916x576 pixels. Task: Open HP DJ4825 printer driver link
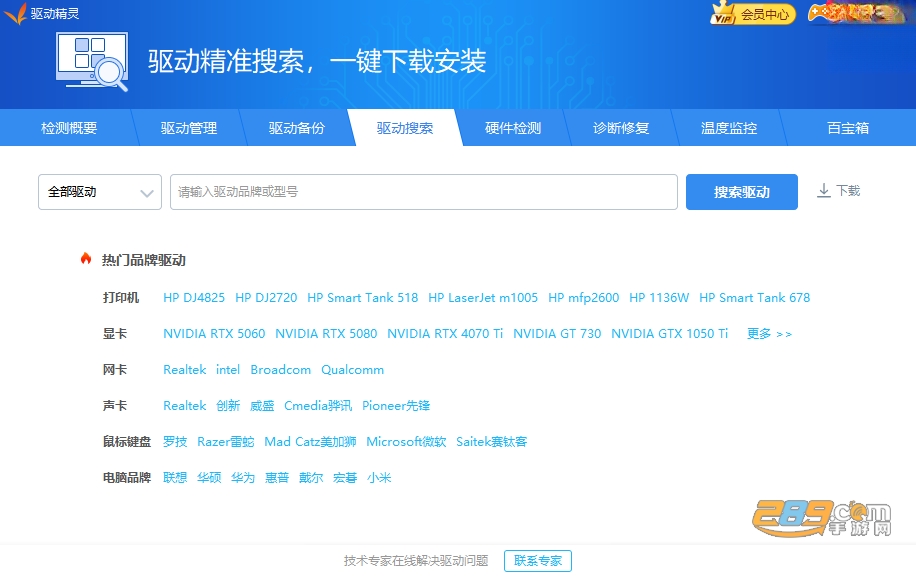click(194, 297)
